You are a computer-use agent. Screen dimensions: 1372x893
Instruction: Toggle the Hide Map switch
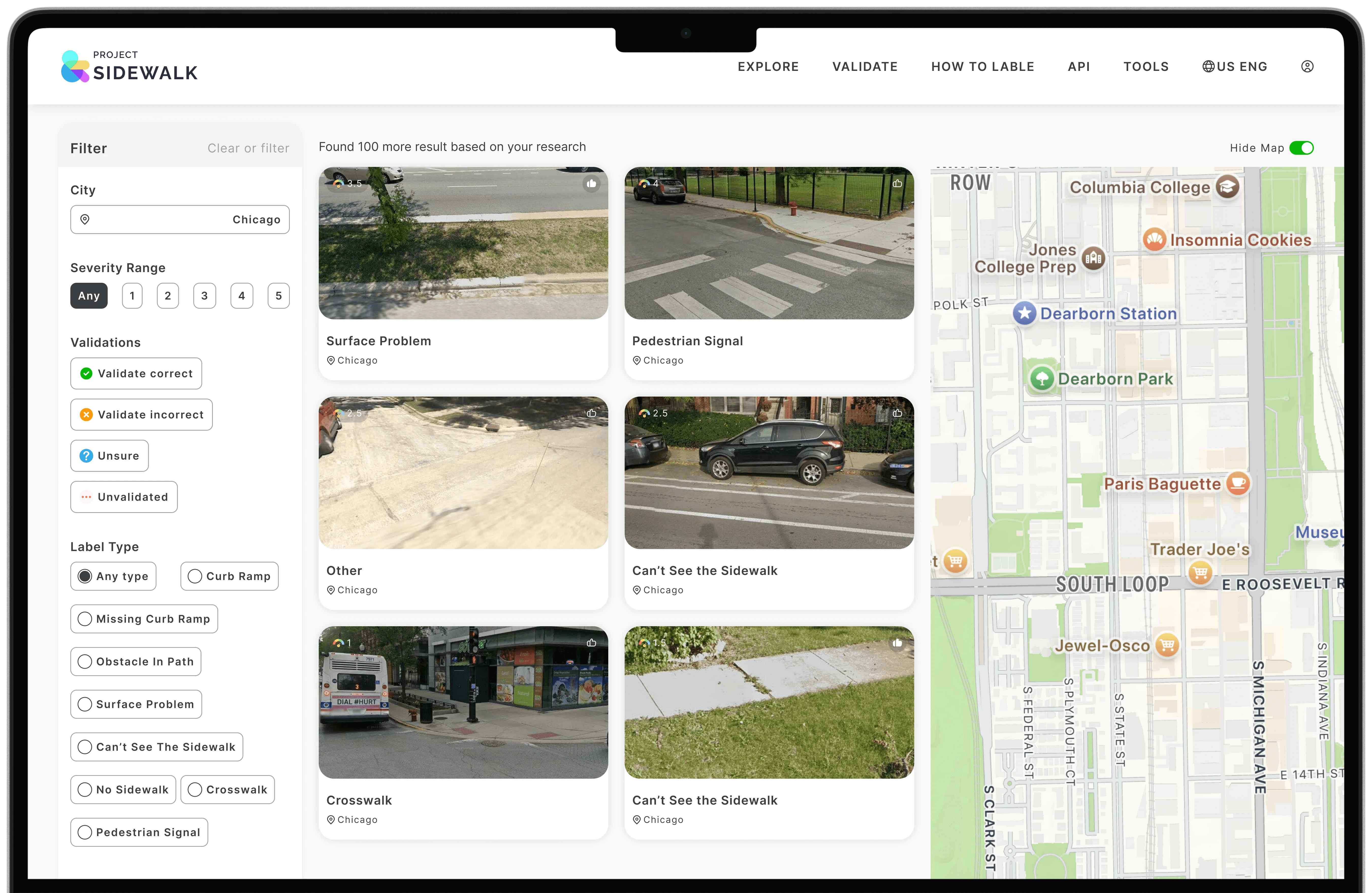(x=1301, y=148)
